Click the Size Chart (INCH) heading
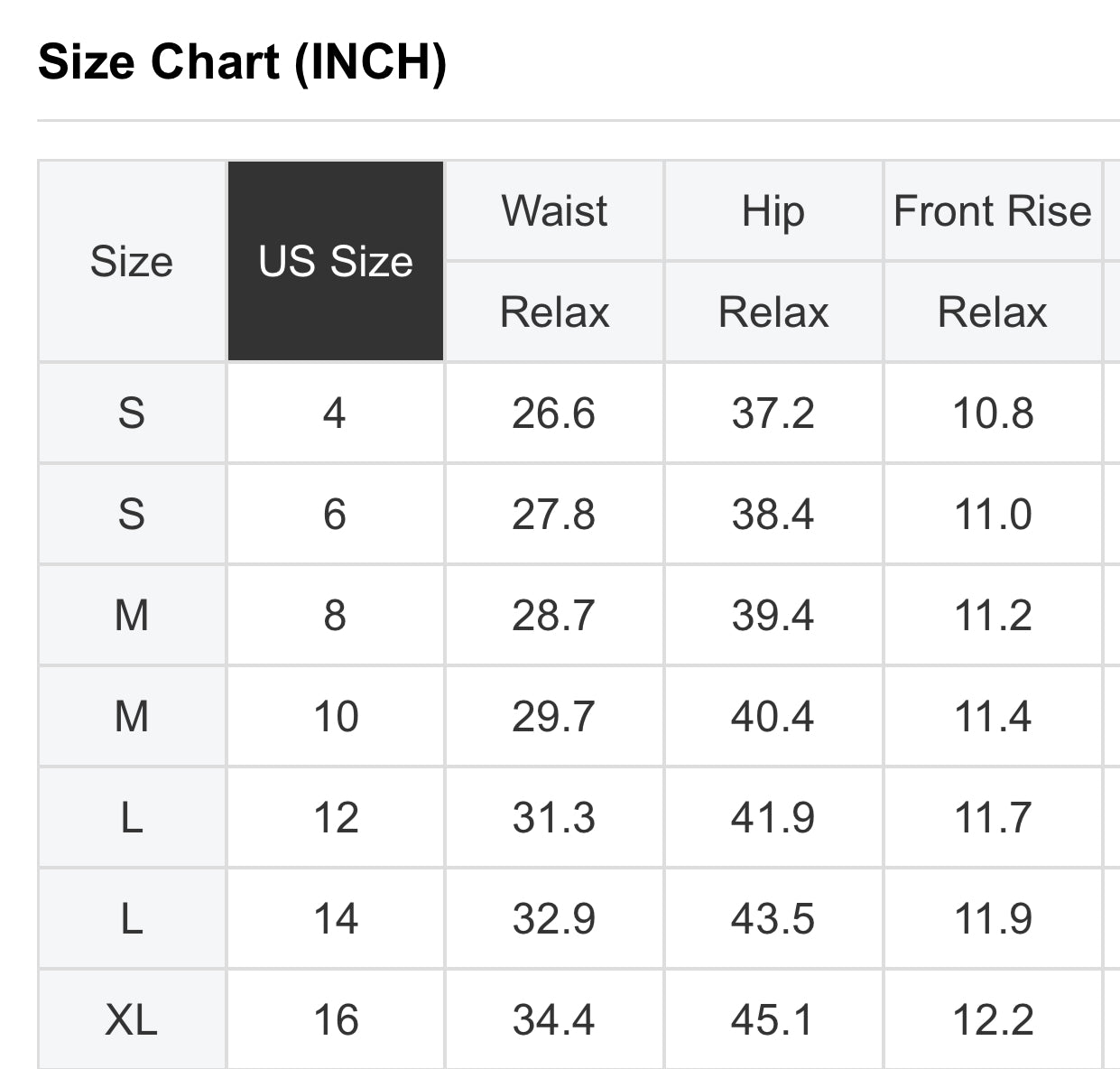 [x=242, y=62]
